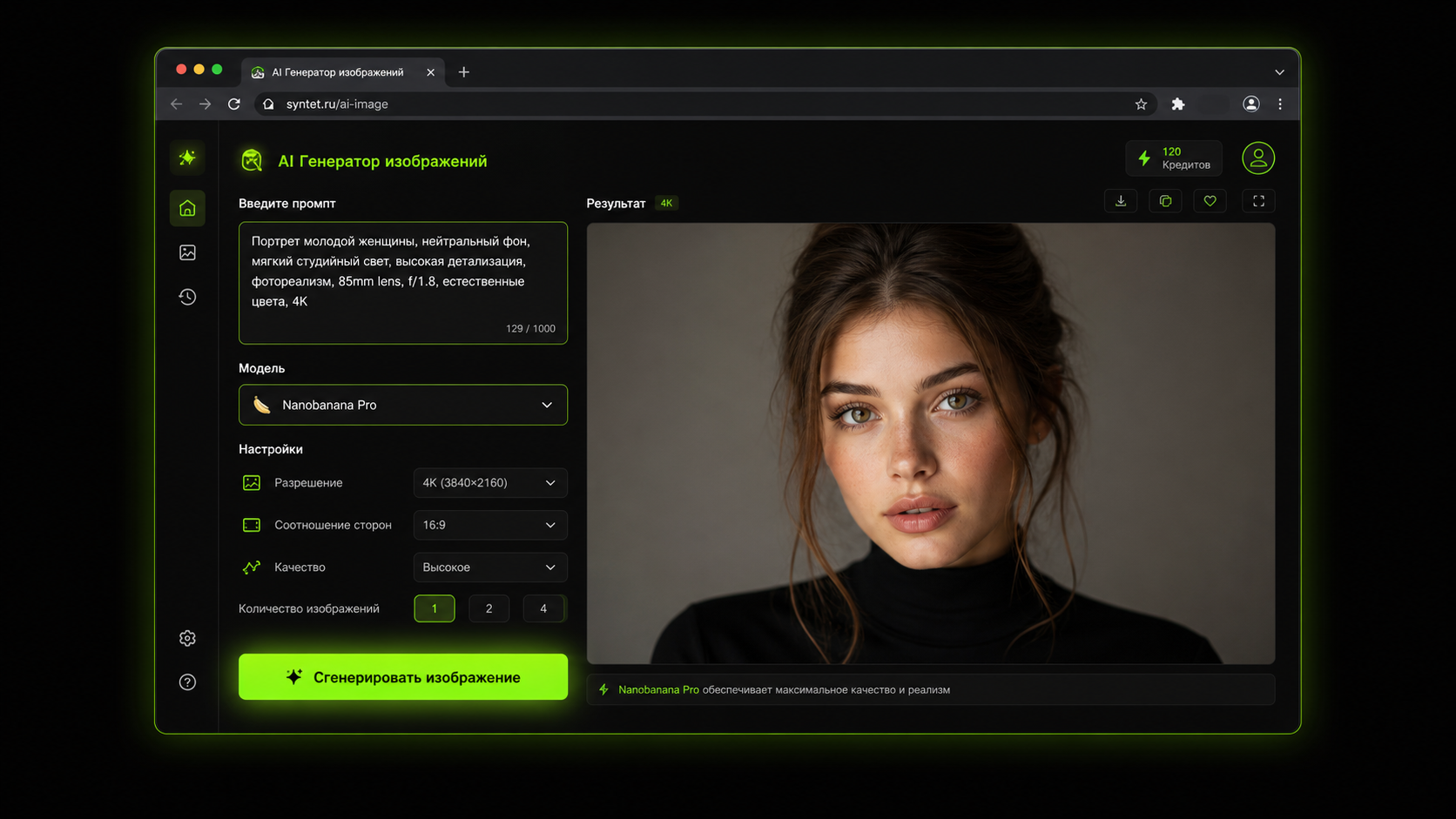The height and width of the screenshot is (819, 1456).
Task: Open the tab search chevron
Action: [x=1279, y=72]
